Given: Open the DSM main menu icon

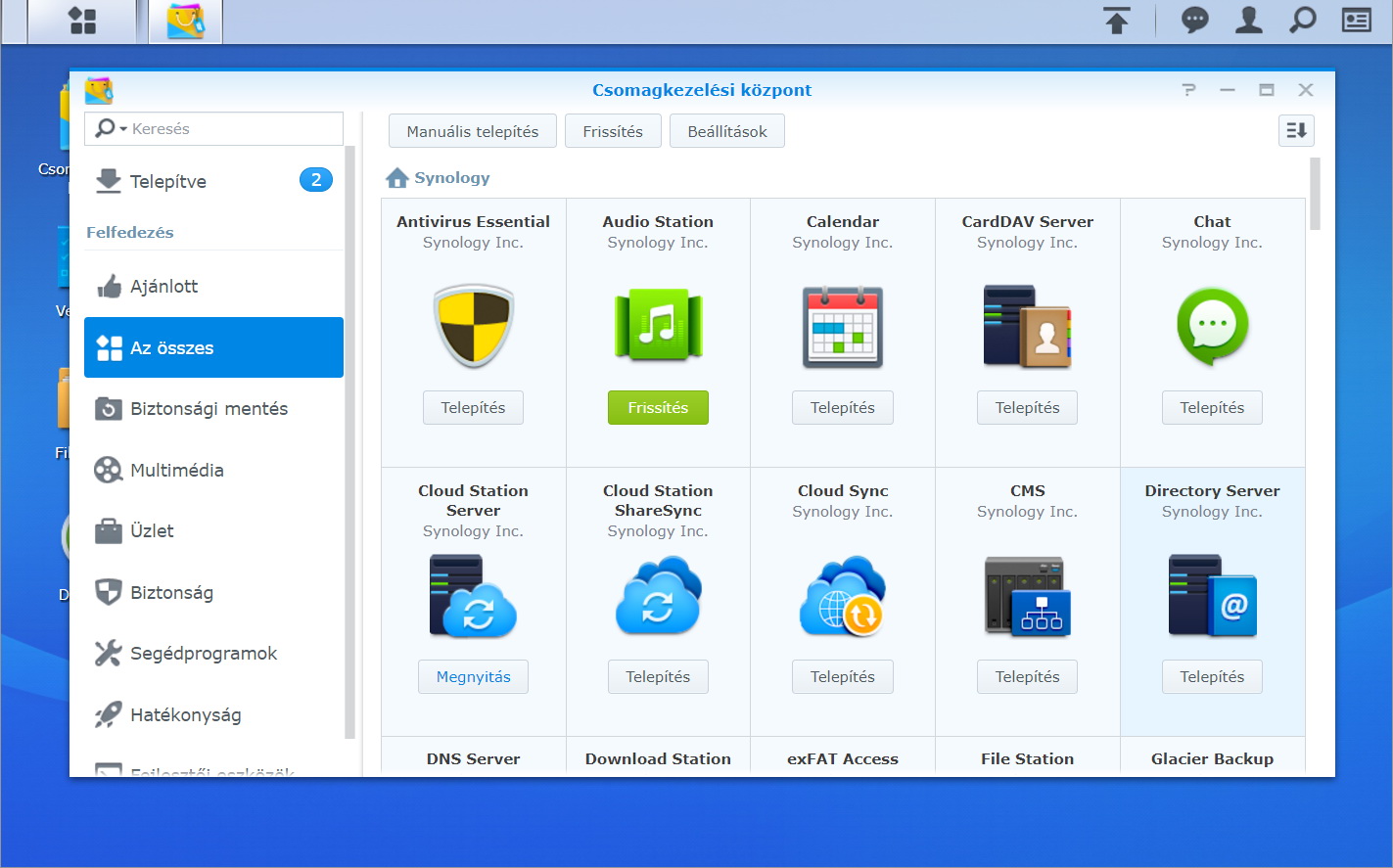Looking at the screenshot, I should click(x=82, y=22).
